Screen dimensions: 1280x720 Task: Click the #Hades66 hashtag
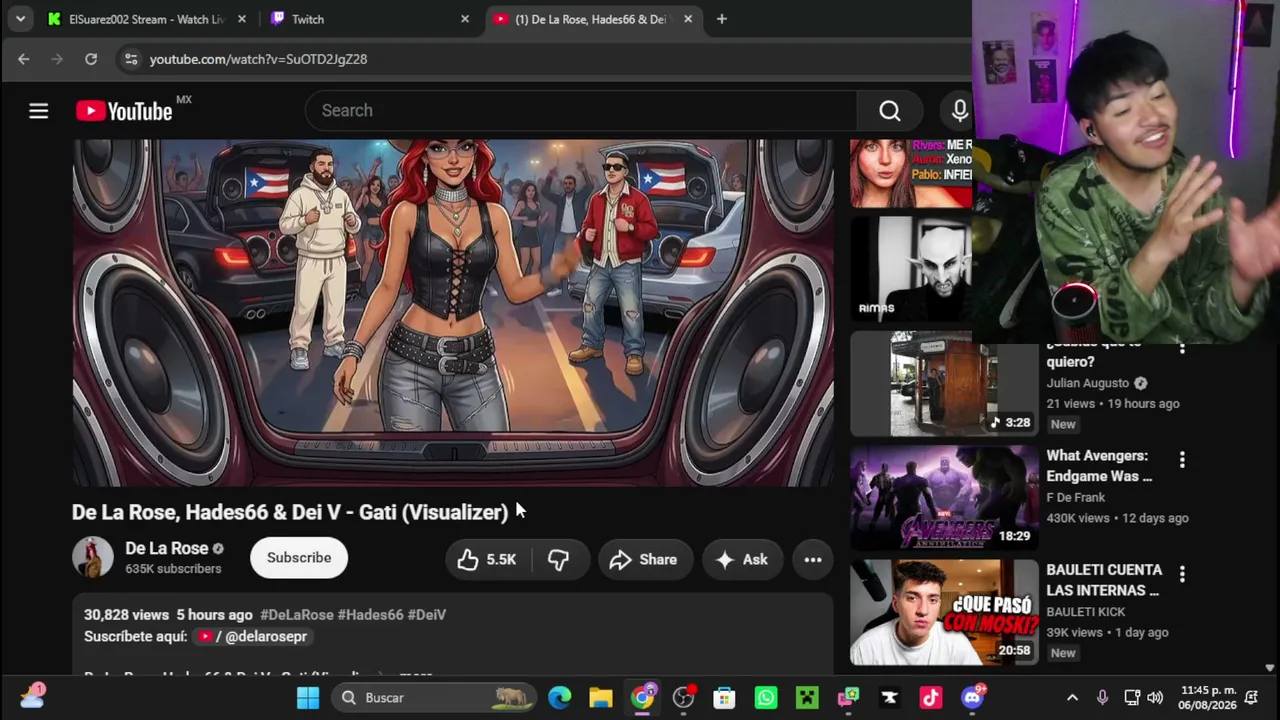371,615
